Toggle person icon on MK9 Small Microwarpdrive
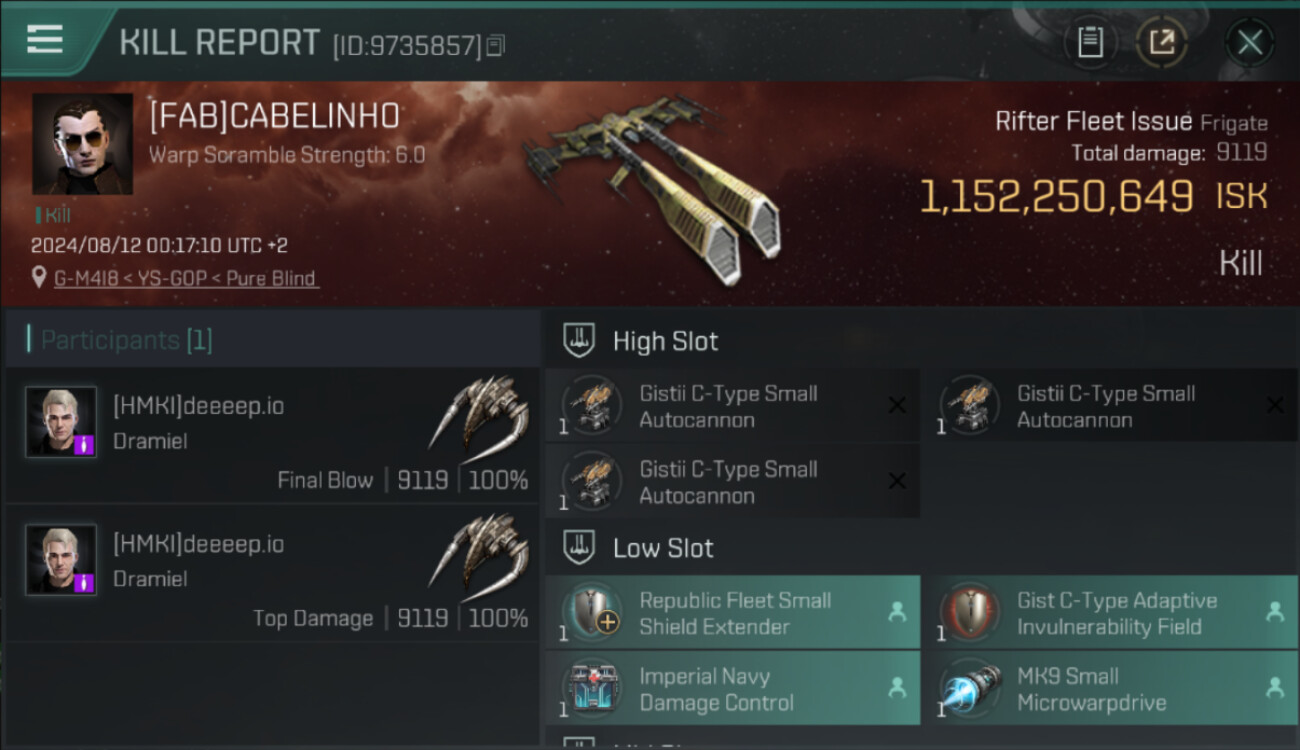The width and height of the screenshot is (1300, 750). point(1274,687)
